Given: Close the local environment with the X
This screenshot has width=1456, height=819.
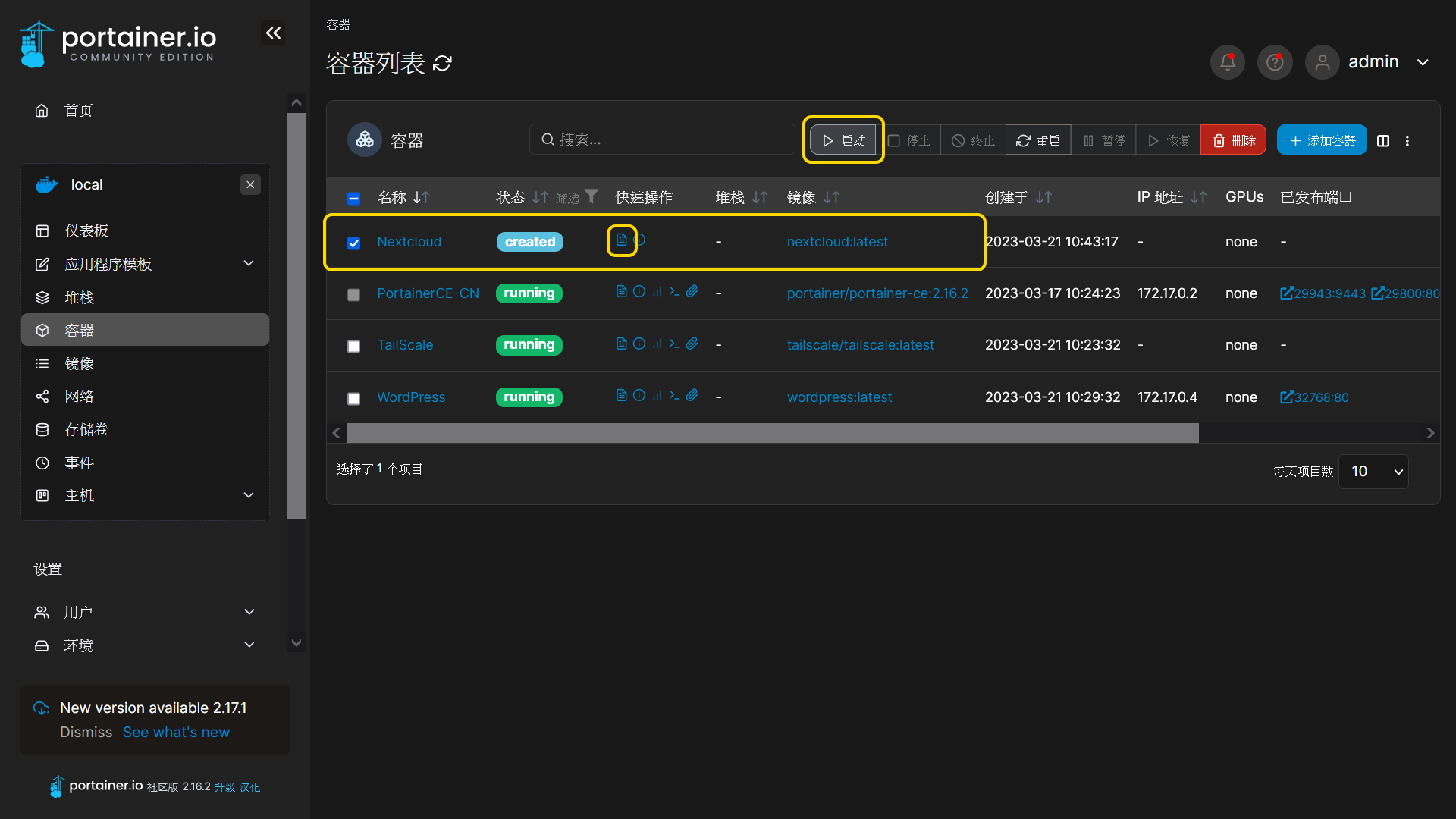Looking at the screenshot, I should [250, 184].
